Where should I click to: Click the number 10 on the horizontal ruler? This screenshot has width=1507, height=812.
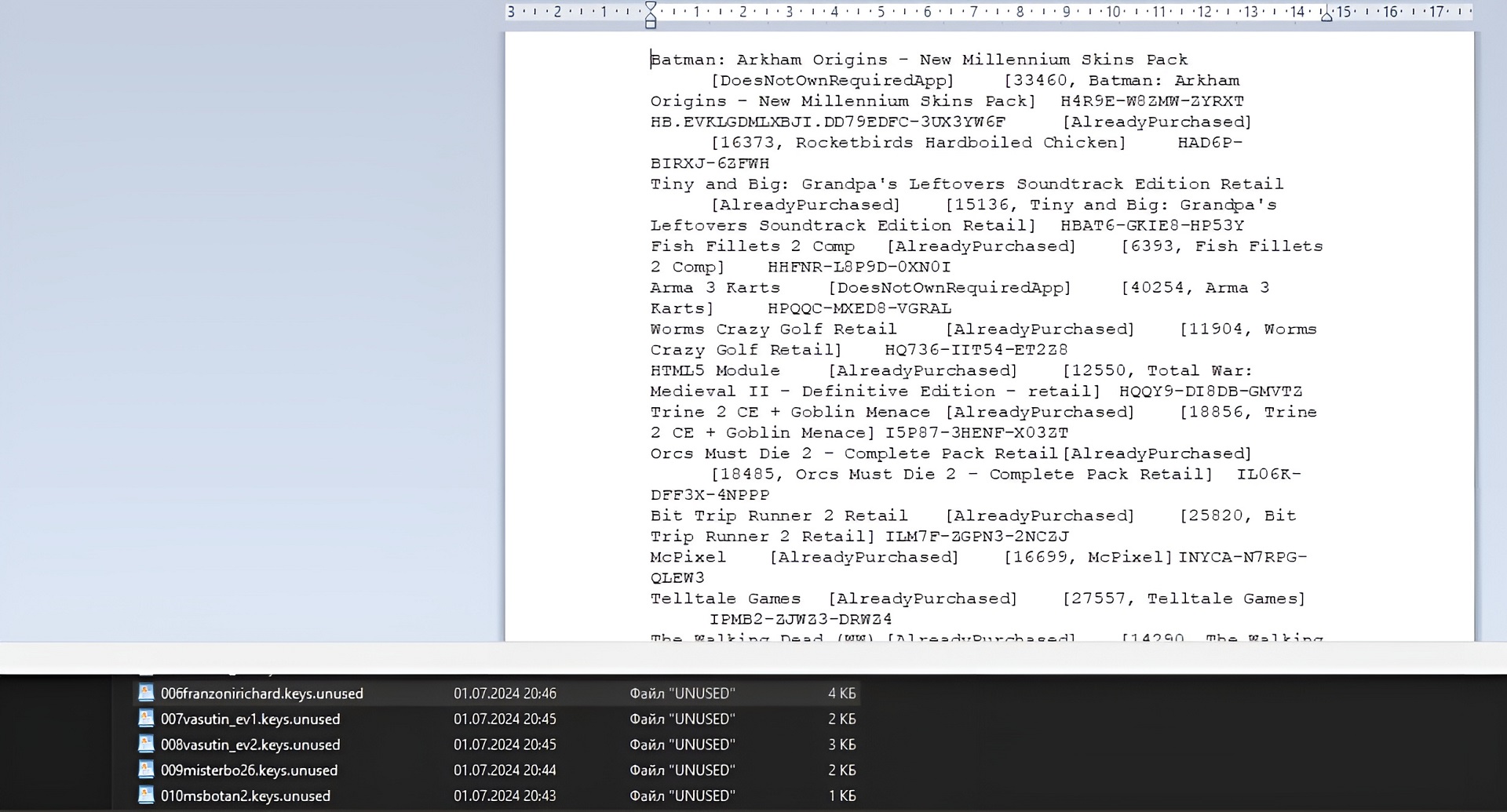tap(1113, 12)
